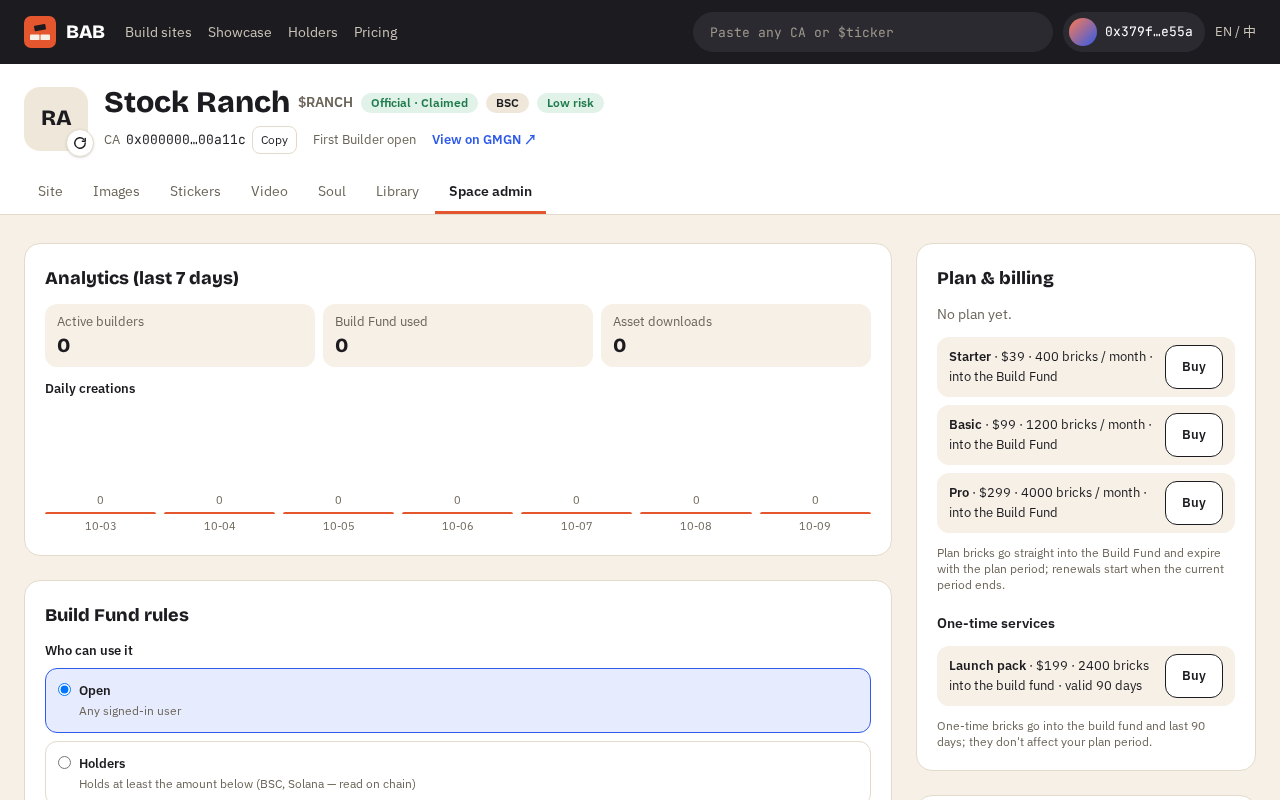Open the Stickers tab
The width and height of the screenshot is (1280, 800).
(x=195, y=191)
